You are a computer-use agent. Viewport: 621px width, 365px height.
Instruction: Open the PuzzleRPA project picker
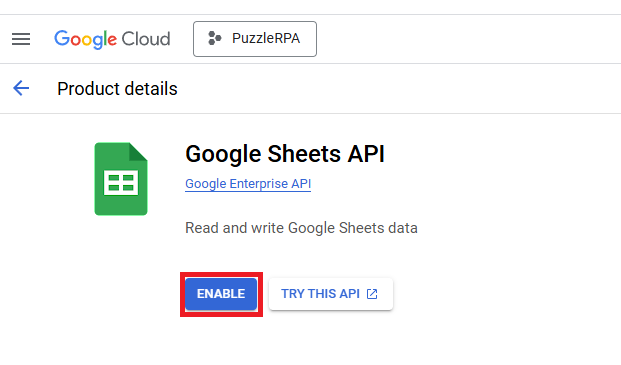pos(255,39)
